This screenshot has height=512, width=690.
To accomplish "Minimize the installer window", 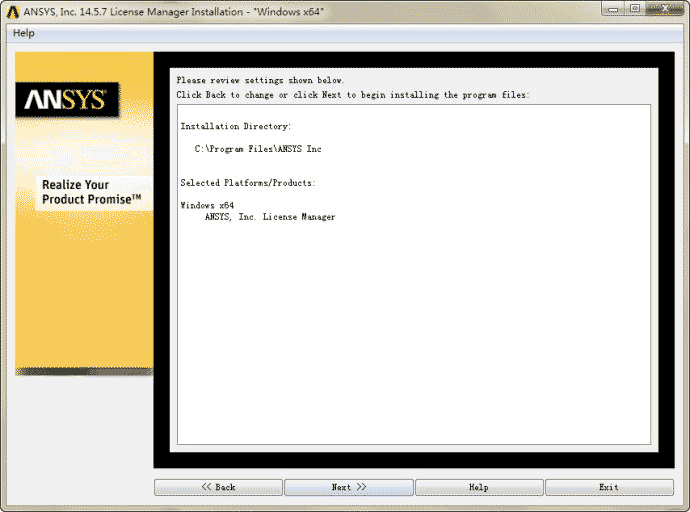I will [613, 8].
